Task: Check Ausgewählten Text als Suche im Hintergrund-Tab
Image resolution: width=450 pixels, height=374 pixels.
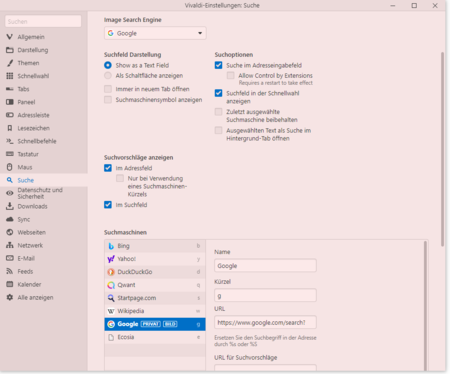Action: tap(218, 130)
